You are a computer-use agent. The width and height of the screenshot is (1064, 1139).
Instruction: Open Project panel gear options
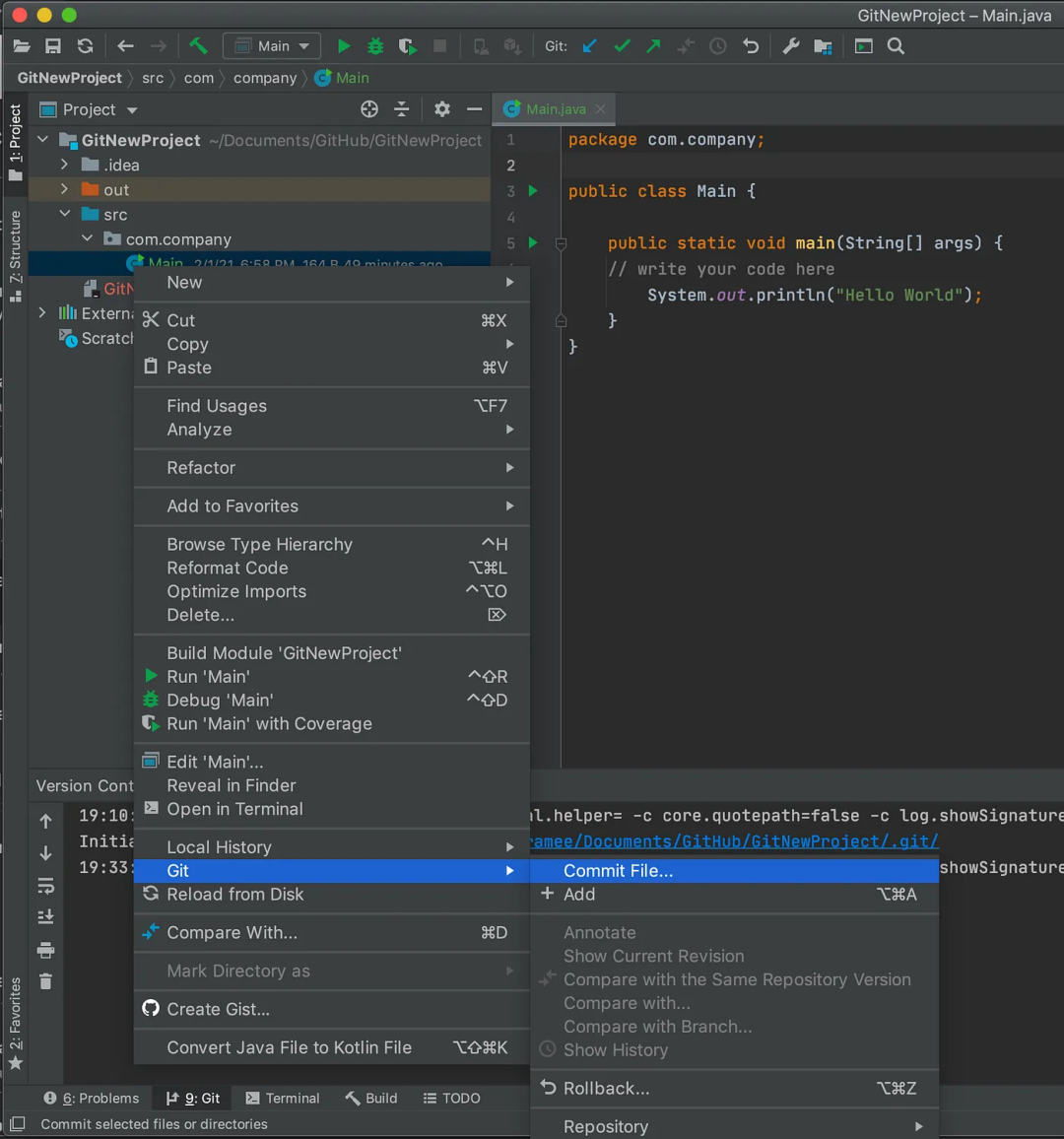441,109
